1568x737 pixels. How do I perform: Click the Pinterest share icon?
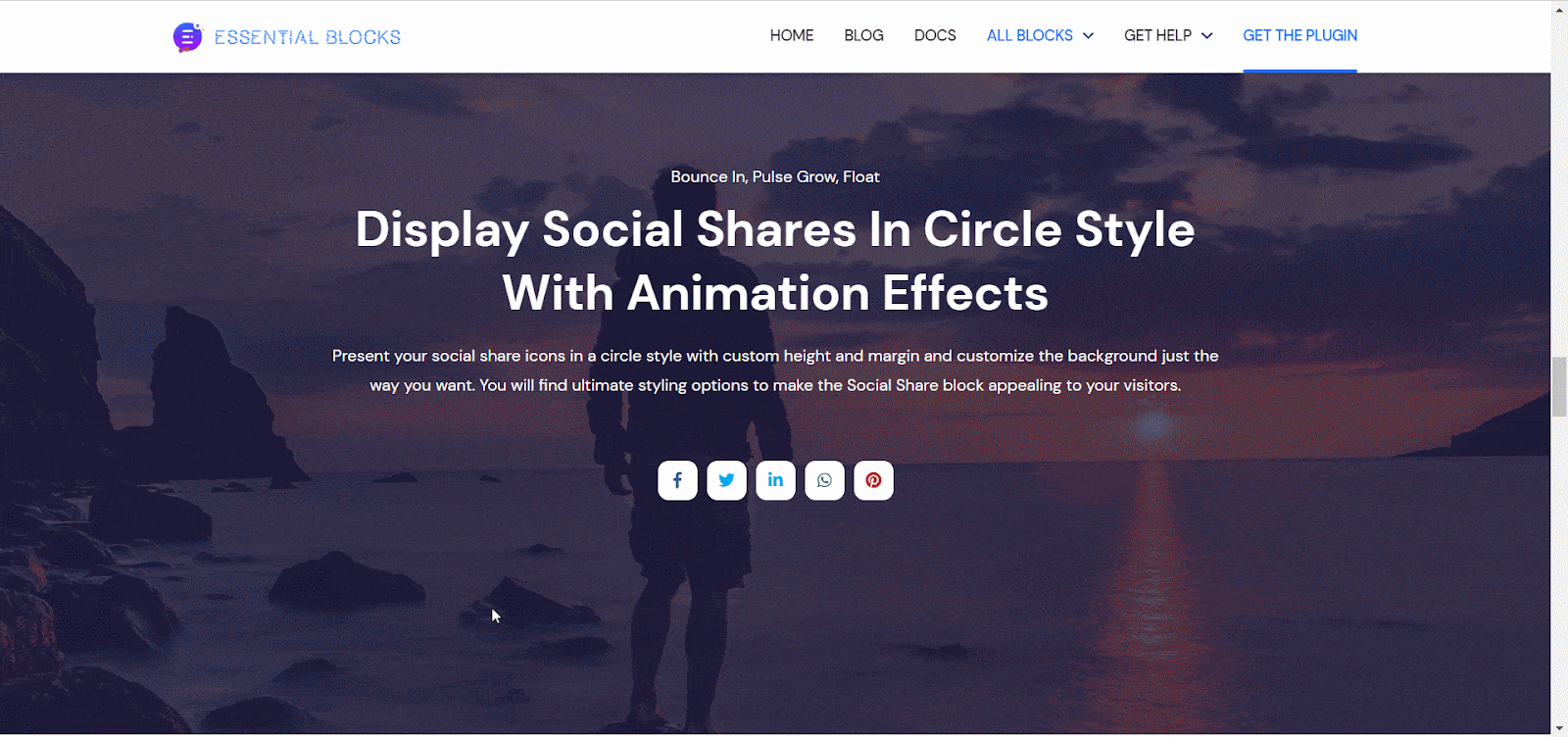(873, 480)
